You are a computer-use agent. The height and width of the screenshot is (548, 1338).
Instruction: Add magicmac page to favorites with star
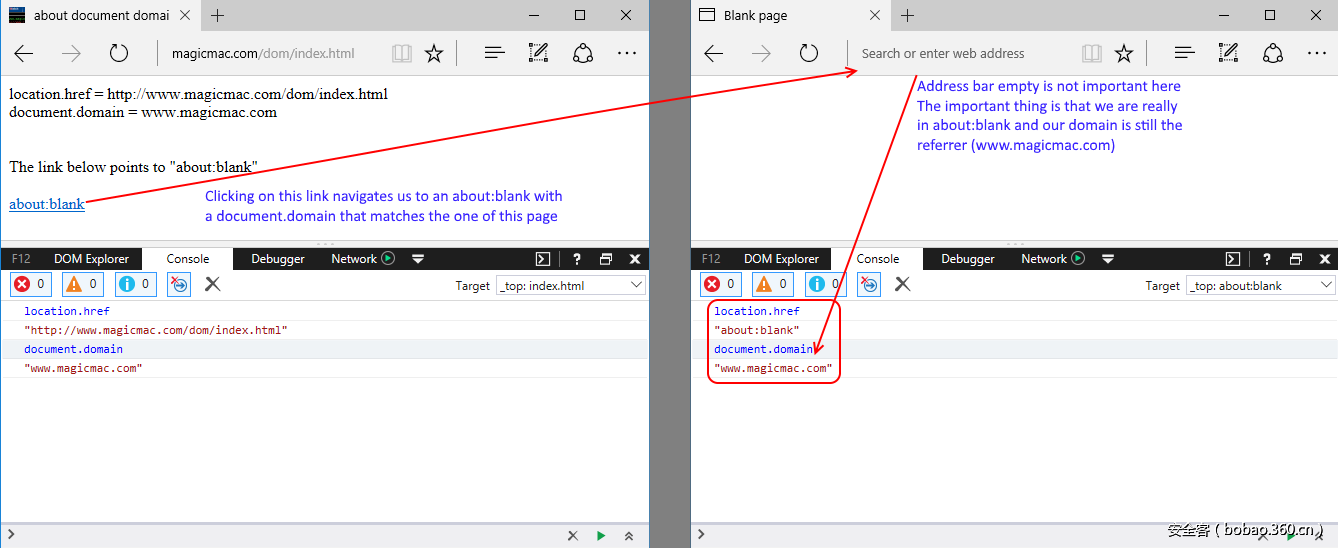(434, 54)
